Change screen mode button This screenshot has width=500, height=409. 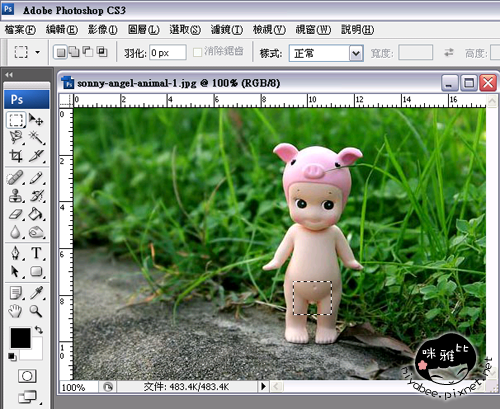[27, 397]
